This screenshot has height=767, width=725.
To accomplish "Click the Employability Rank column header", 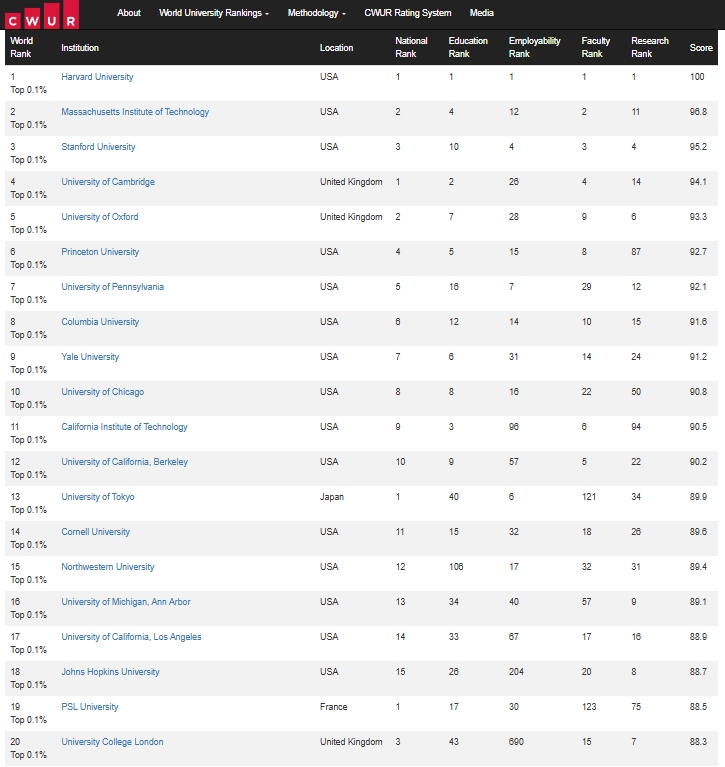I will click(534, 47).
